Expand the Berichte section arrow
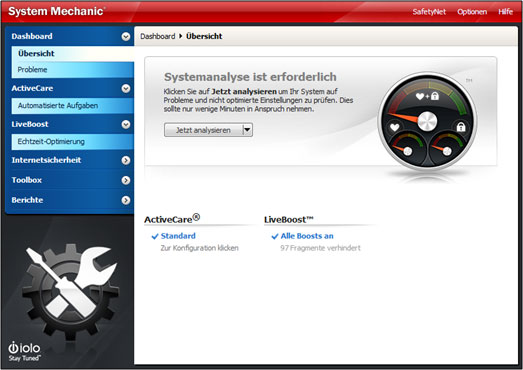523x370 pixels. (x=126, y=200)
